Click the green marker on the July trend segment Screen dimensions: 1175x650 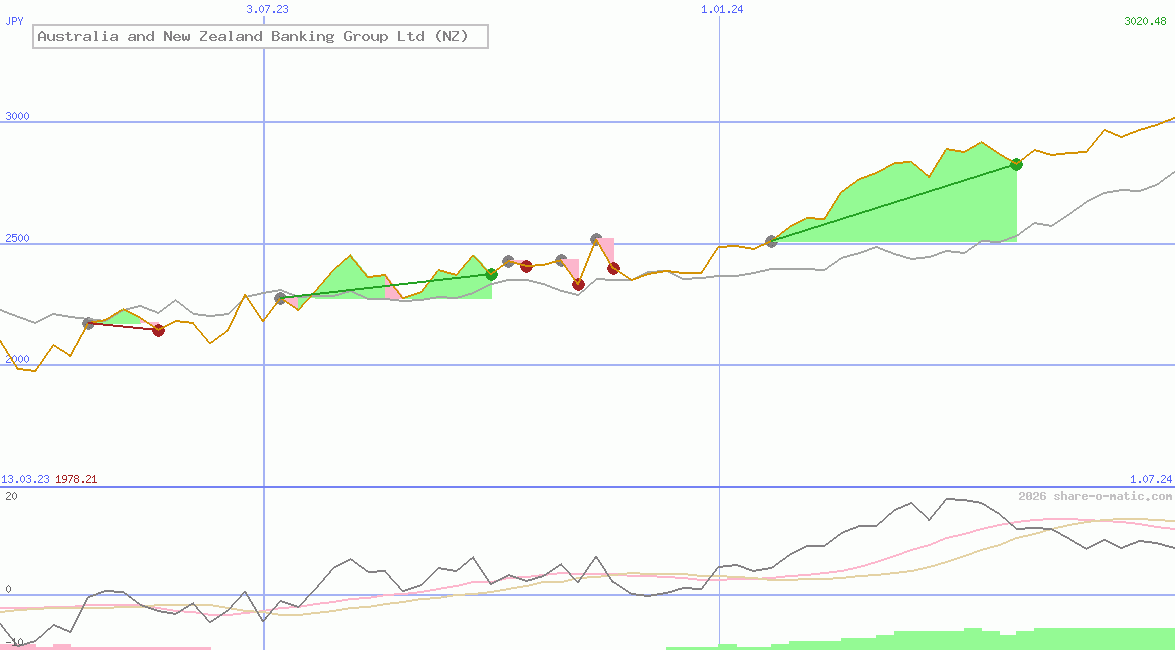click(491, 273)
